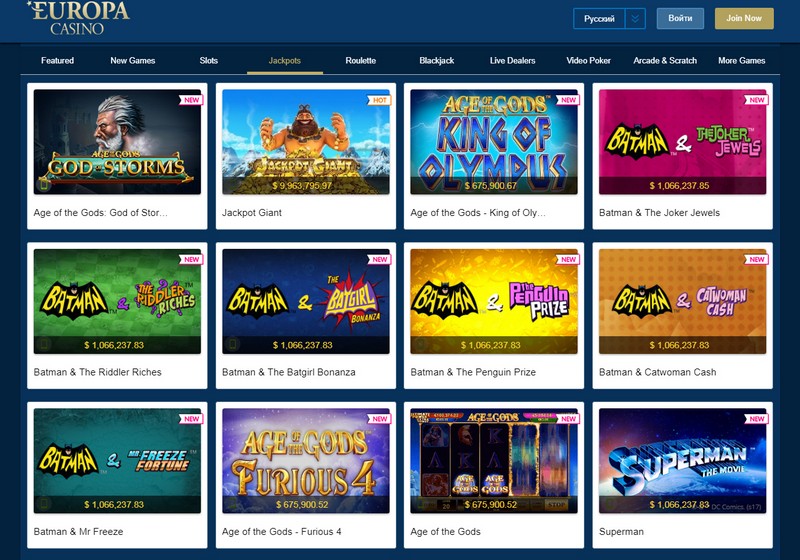The height and width of the screenshot is (560, 800).
Task: Click title Batman & The Joker Jewels
Action: point(659,213)
